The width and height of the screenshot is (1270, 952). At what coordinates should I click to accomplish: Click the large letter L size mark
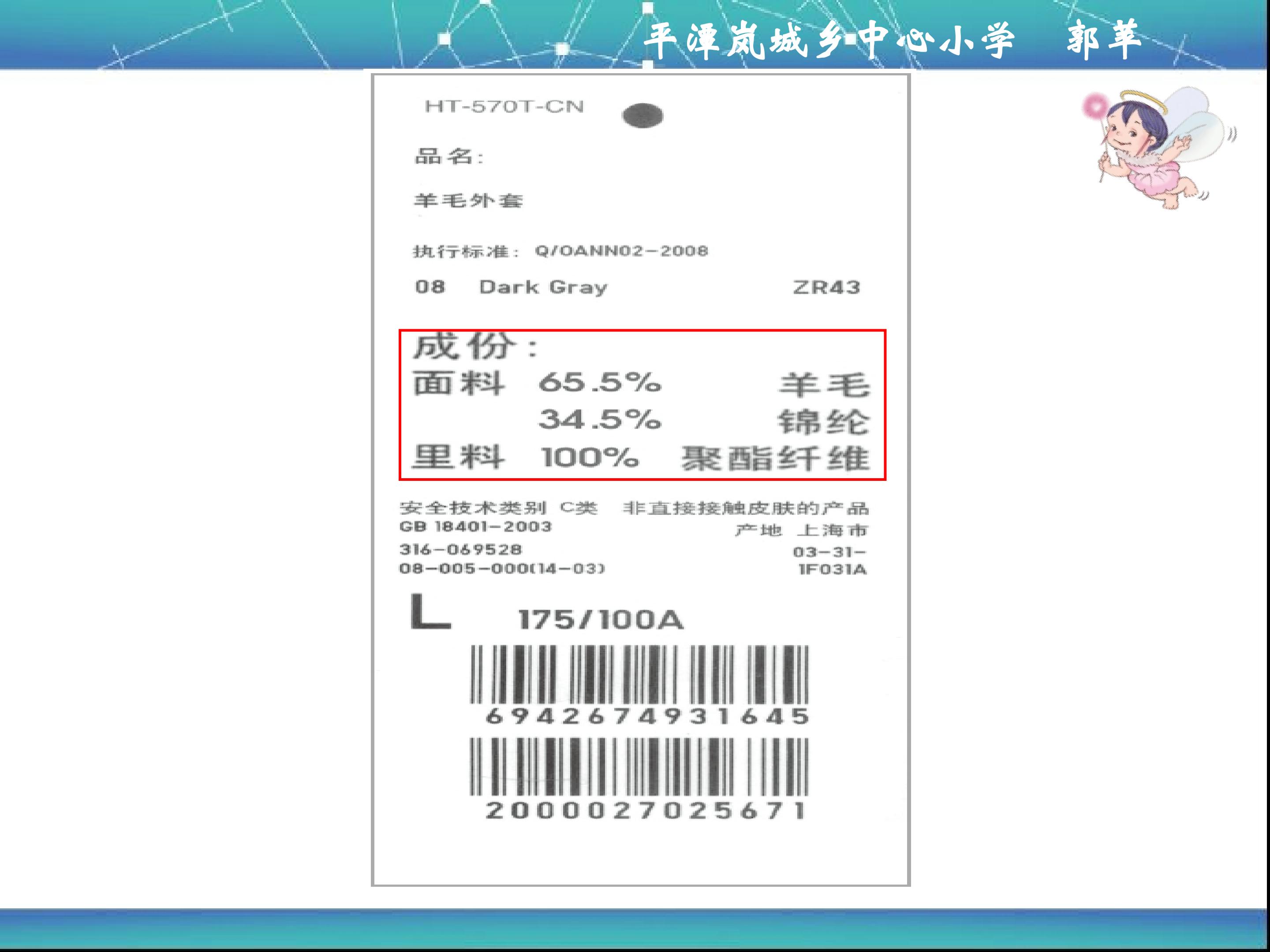(x=430, y=612)
